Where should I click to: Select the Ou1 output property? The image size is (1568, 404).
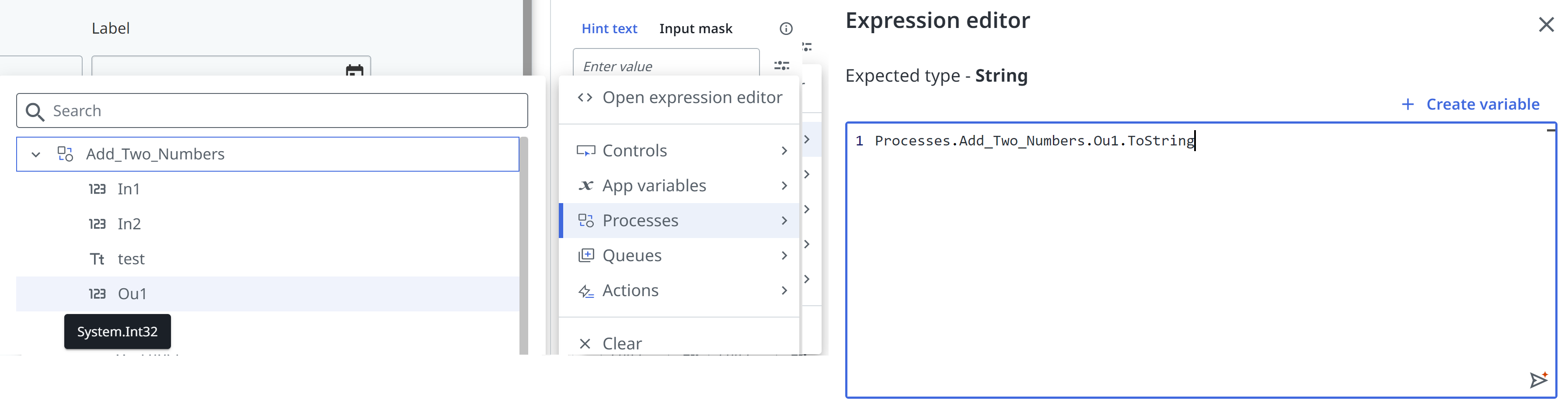click(x=132, y=294)
